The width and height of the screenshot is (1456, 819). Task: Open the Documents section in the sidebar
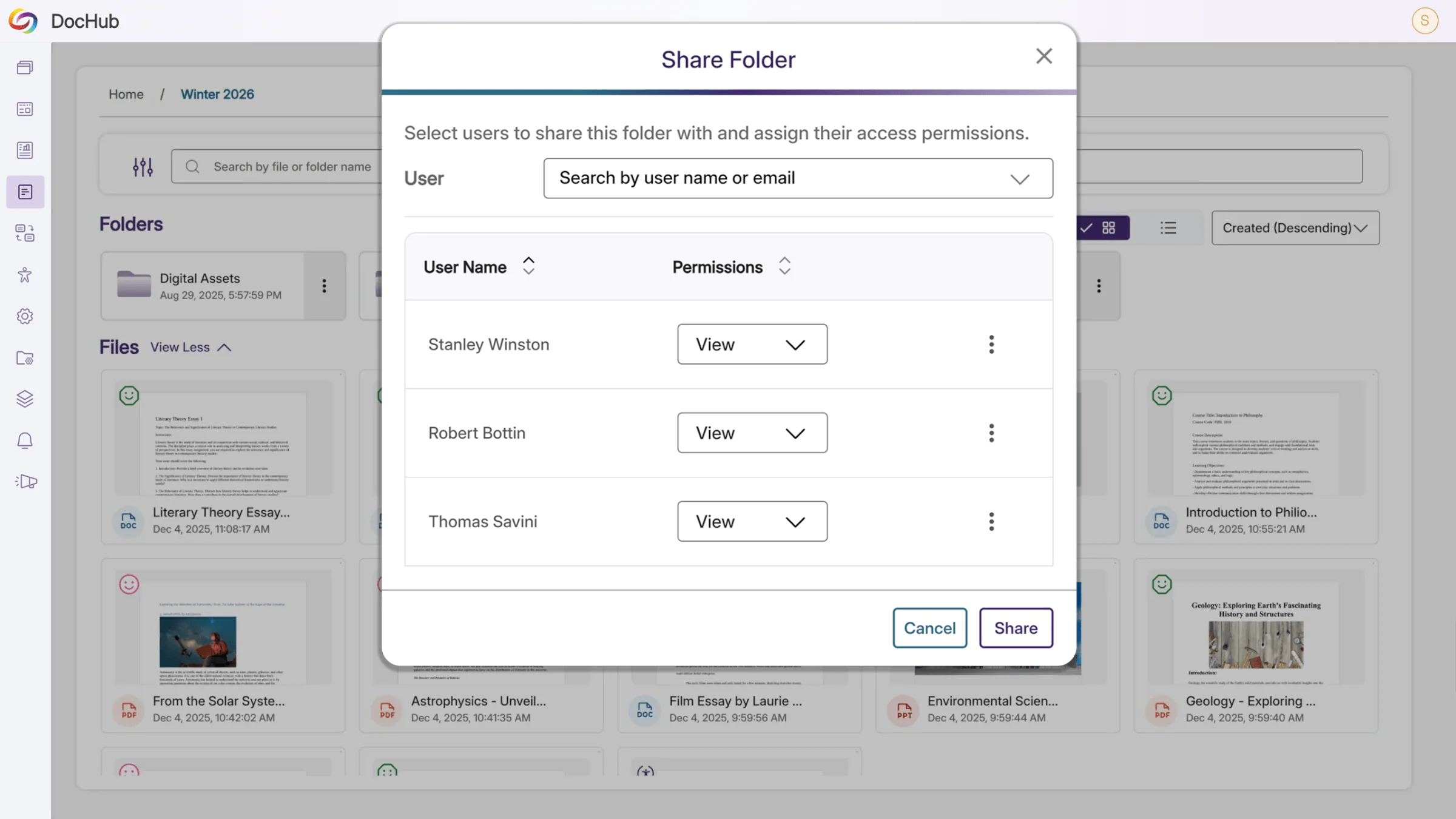(25, 192)
